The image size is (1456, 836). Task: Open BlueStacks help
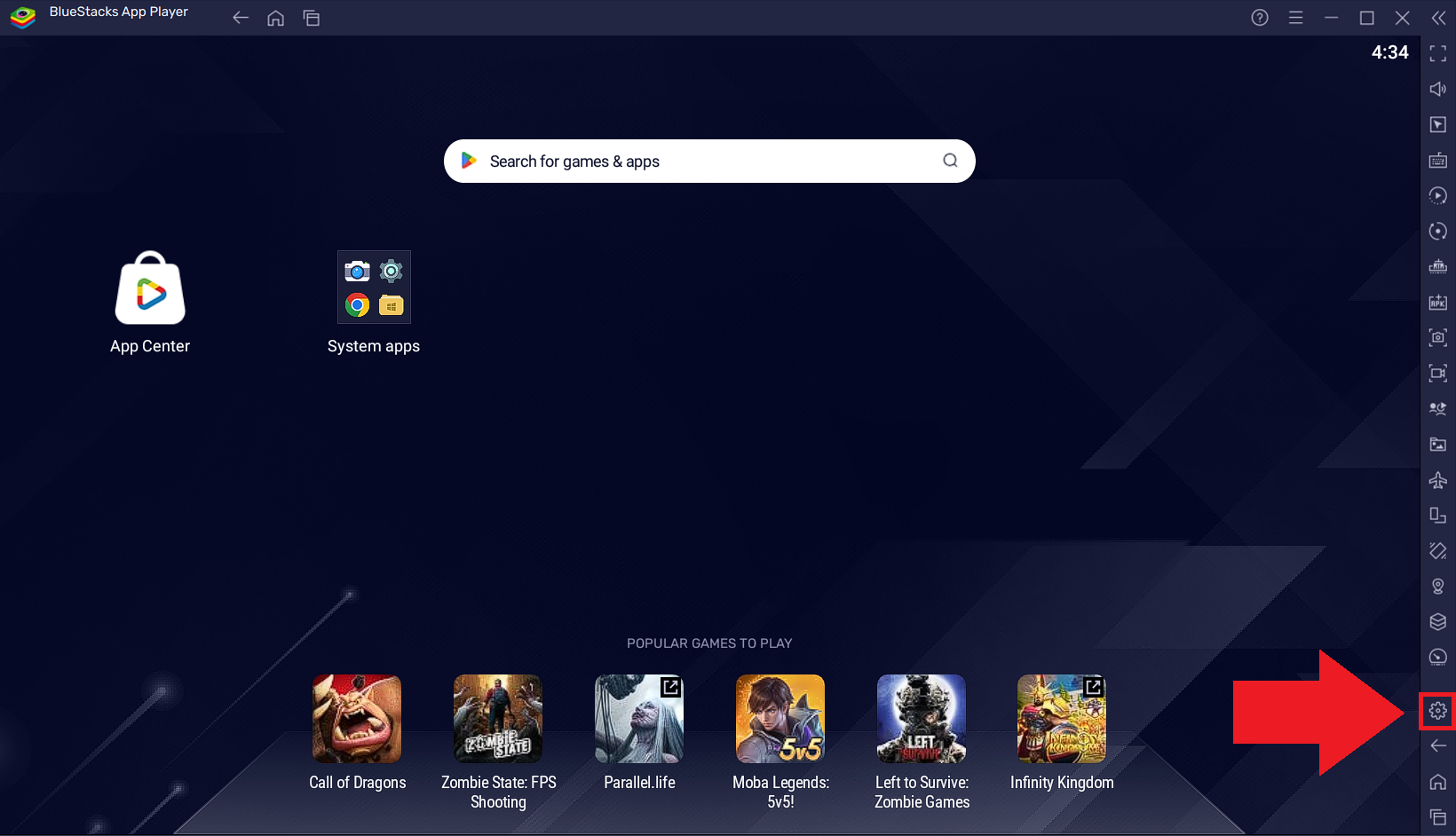pyautogui.click(x=1259, y=17)
